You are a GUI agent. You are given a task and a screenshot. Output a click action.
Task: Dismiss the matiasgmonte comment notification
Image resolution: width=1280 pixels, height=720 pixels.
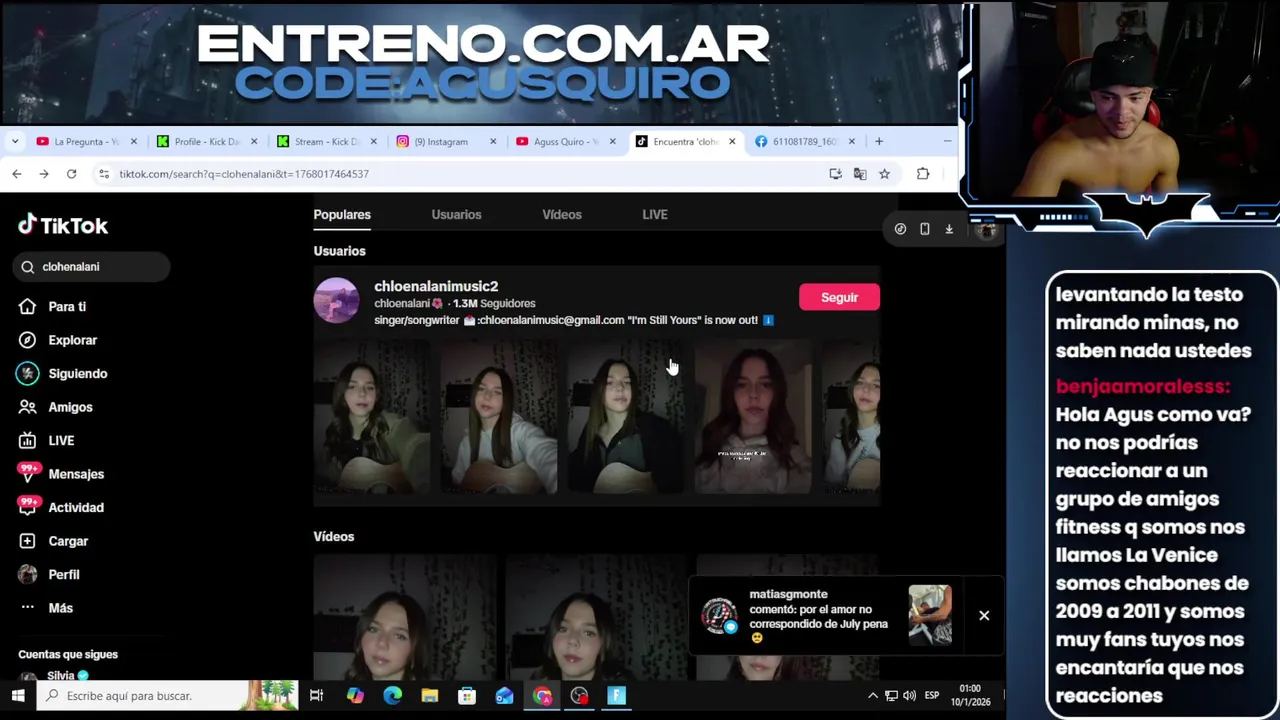coord(984,616)
